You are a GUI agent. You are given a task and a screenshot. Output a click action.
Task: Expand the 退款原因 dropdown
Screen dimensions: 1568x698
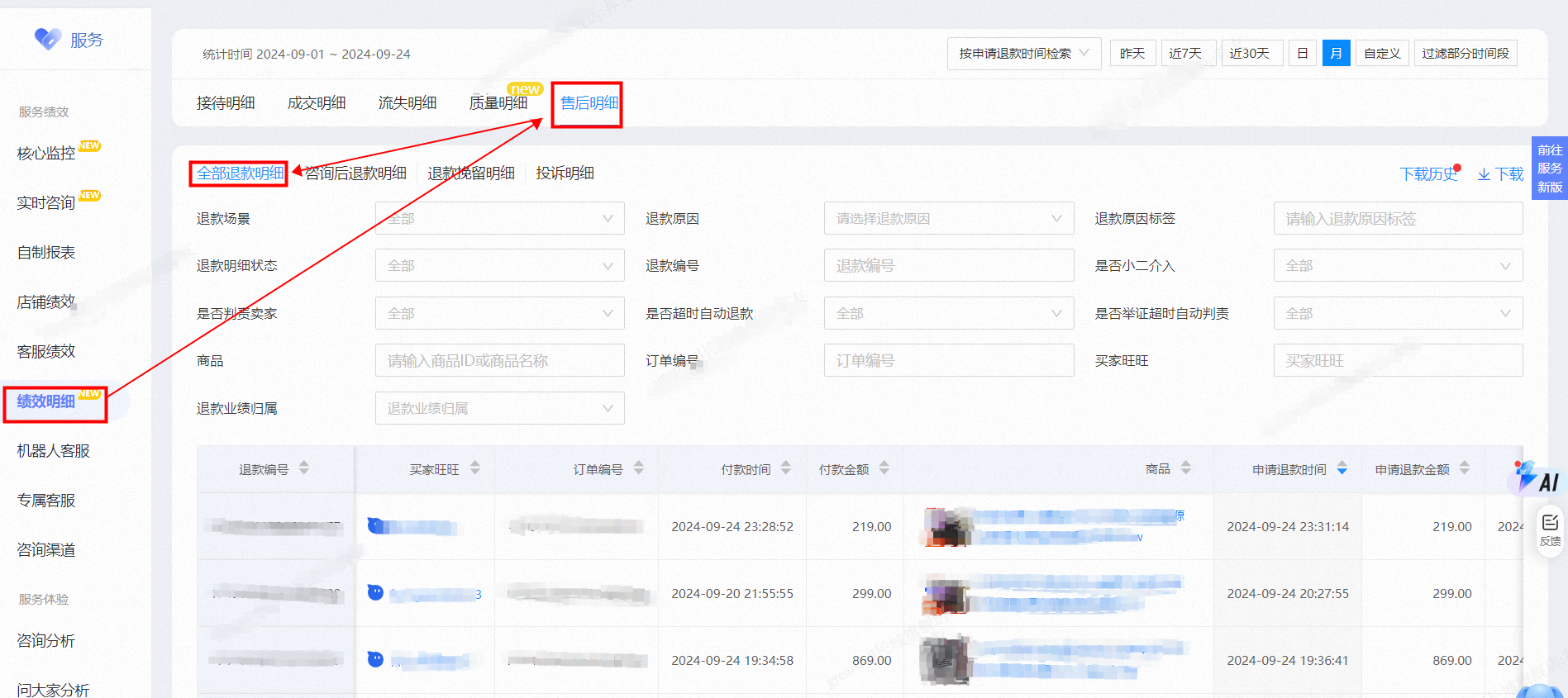949,218
